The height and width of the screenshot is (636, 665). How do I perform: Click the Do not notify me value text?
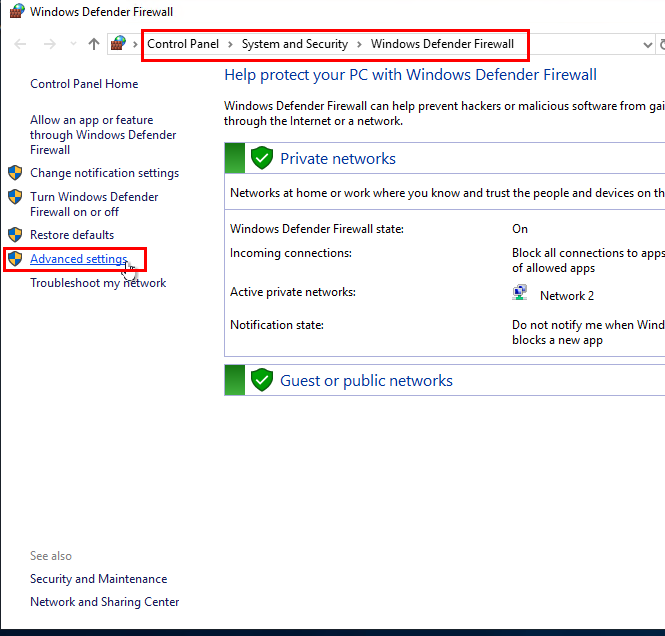[588, 332]
